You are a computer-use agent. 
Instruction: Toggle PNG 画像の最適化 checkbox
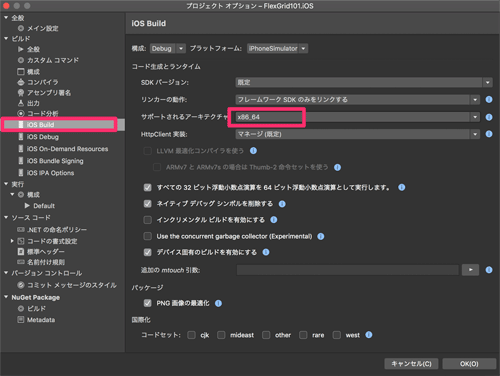[x=147, y=303]
